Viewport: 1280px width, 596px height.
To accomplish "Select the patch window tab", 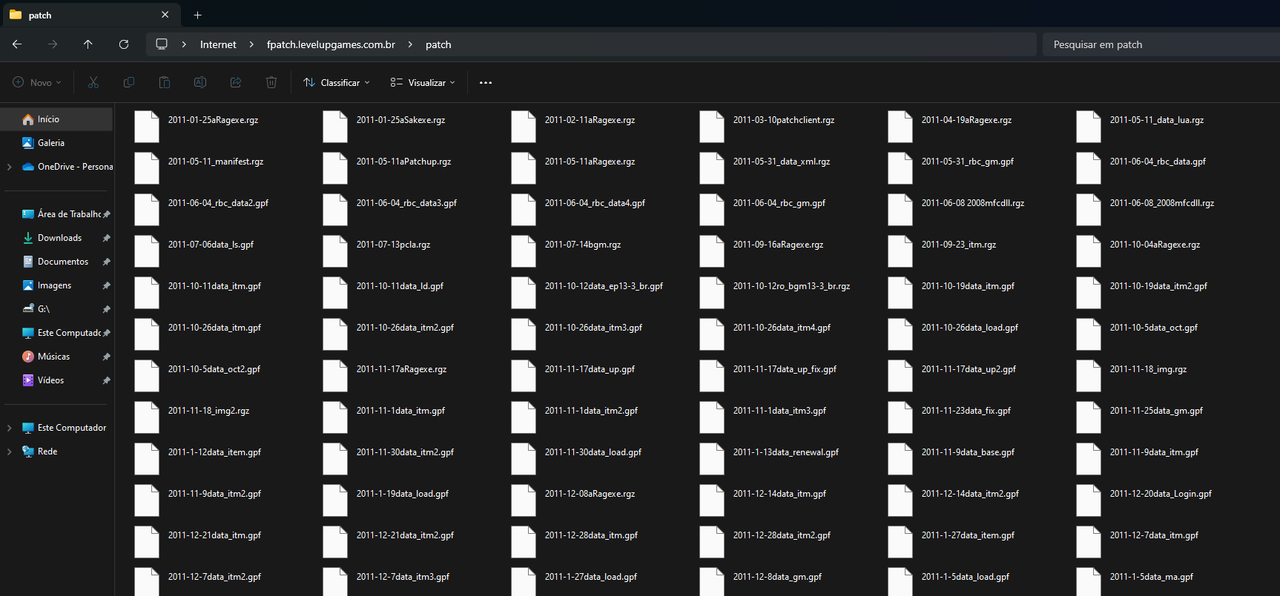I will [90, 15].
